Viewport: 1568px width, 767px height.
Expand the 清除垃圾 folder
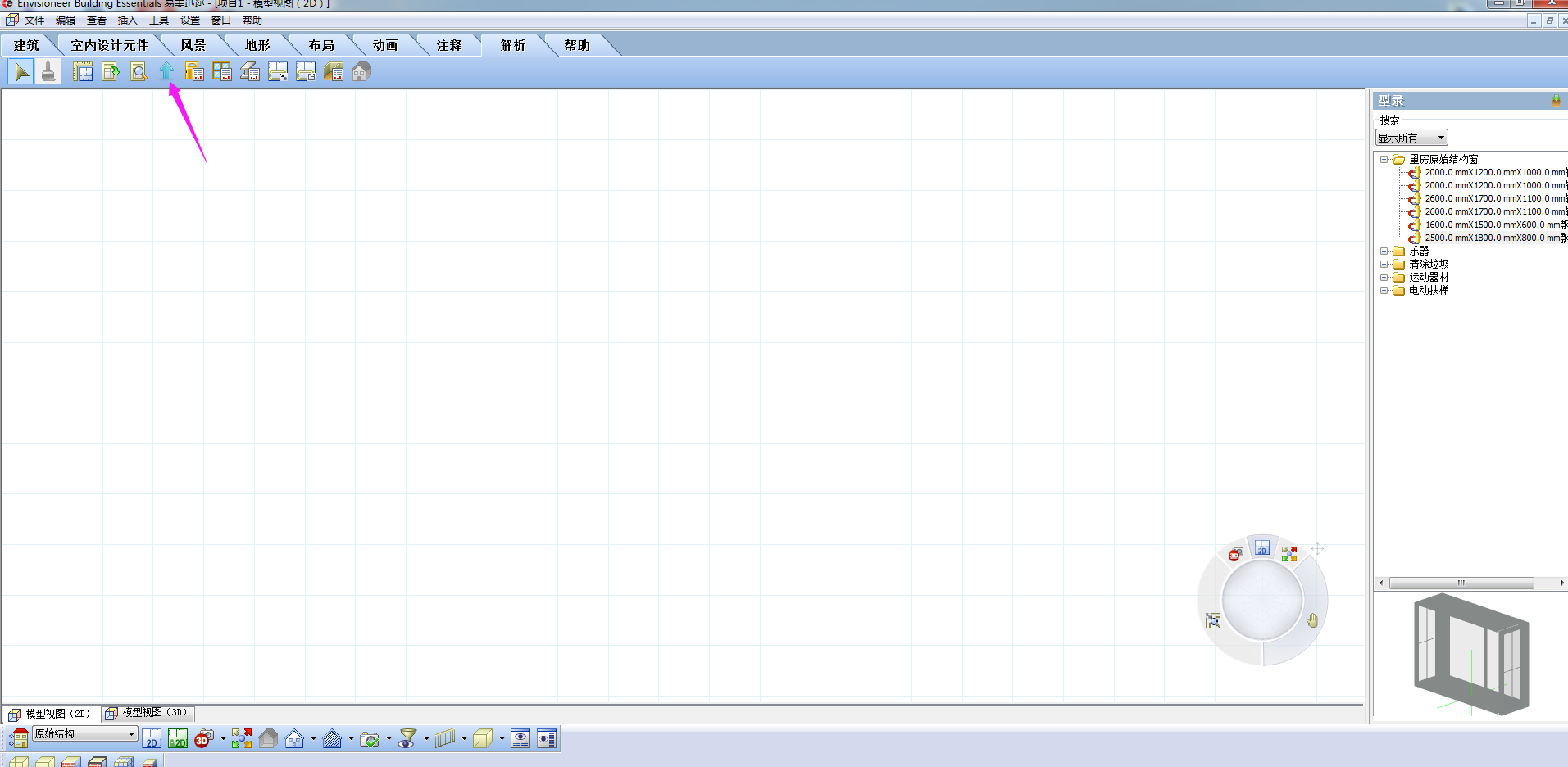(x=1384, y=265)
